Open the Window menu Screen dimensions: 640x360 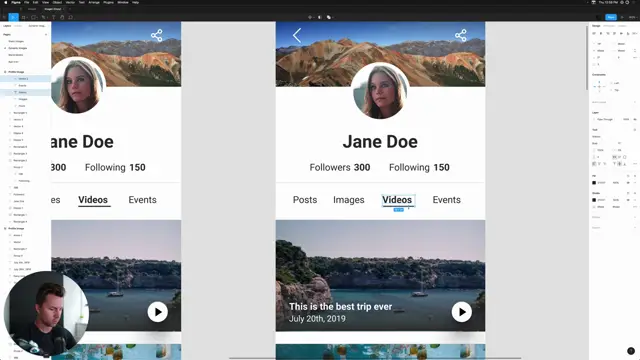(x=122, y=2)
